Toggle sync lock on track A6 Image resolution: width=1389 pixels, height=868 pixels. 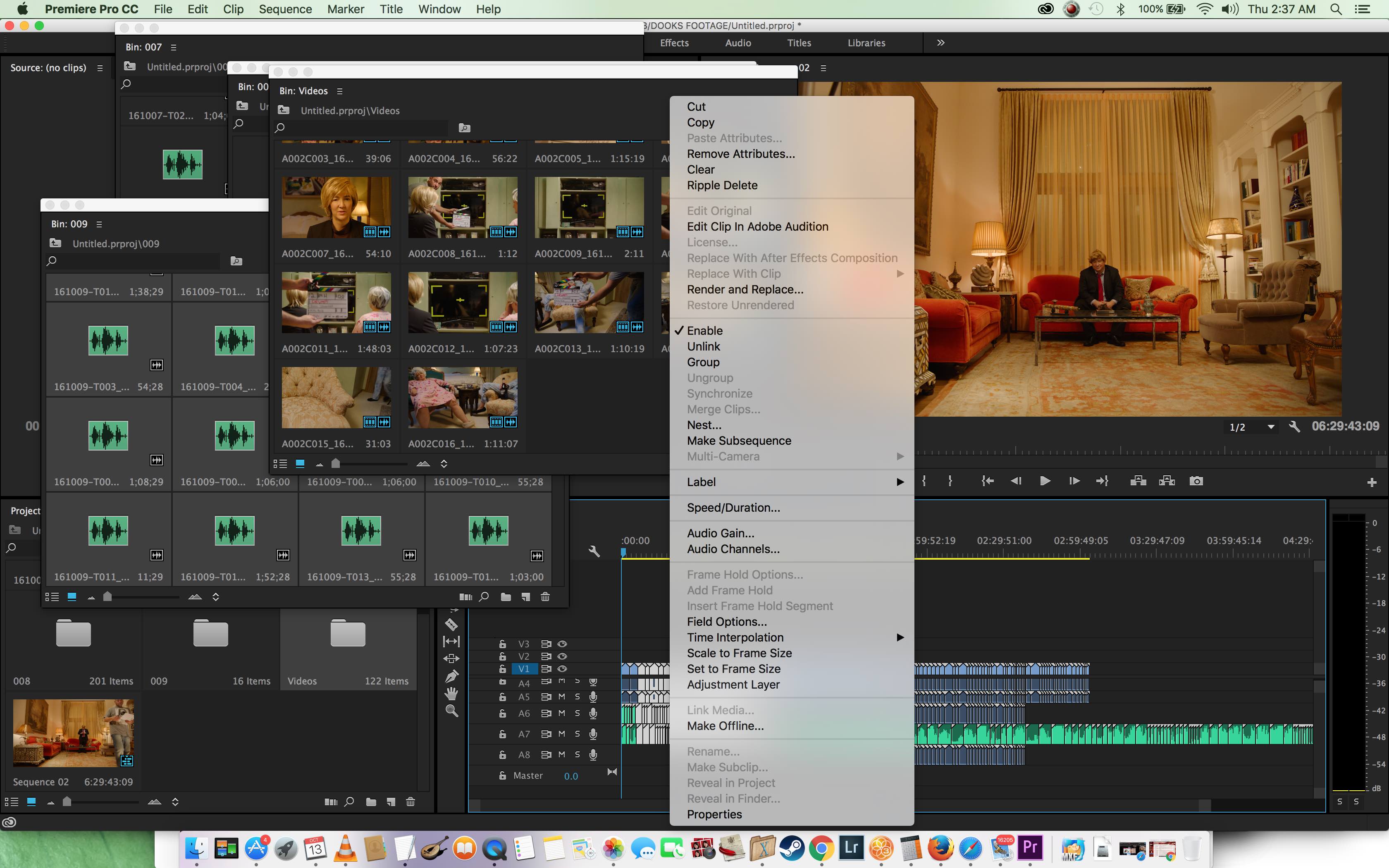(546, 713)
